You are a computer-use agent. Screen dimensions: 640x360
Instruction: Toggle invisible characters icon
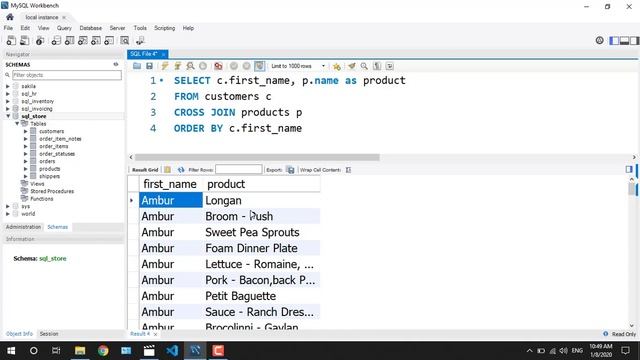coord(377,66)
